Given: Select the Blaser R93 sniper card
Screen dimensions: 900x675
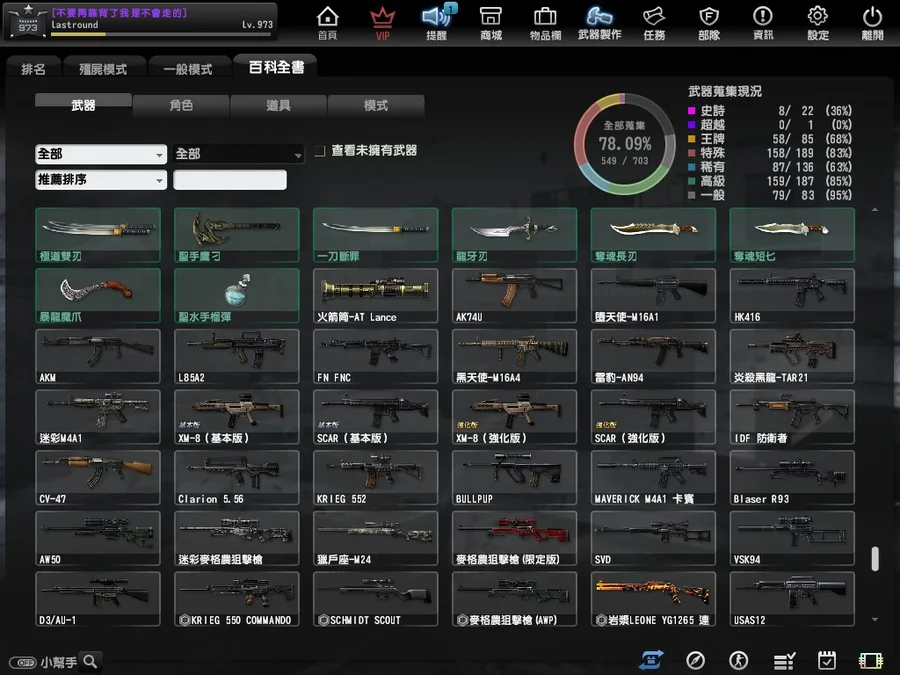Looking at the screenshot, I should pos(792,478).
